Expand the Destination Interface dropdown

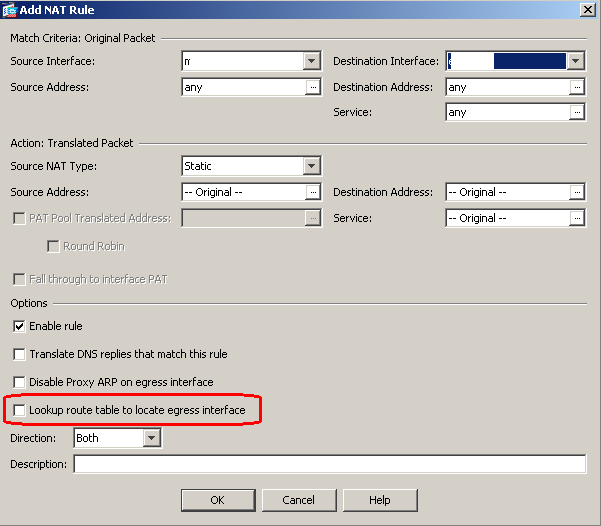576,61
